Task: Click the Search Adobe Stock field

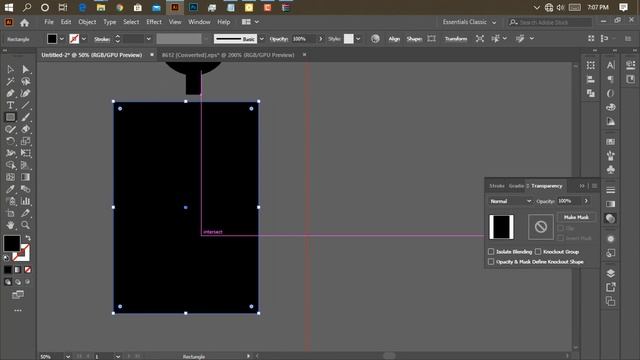Action: [550, 22]
